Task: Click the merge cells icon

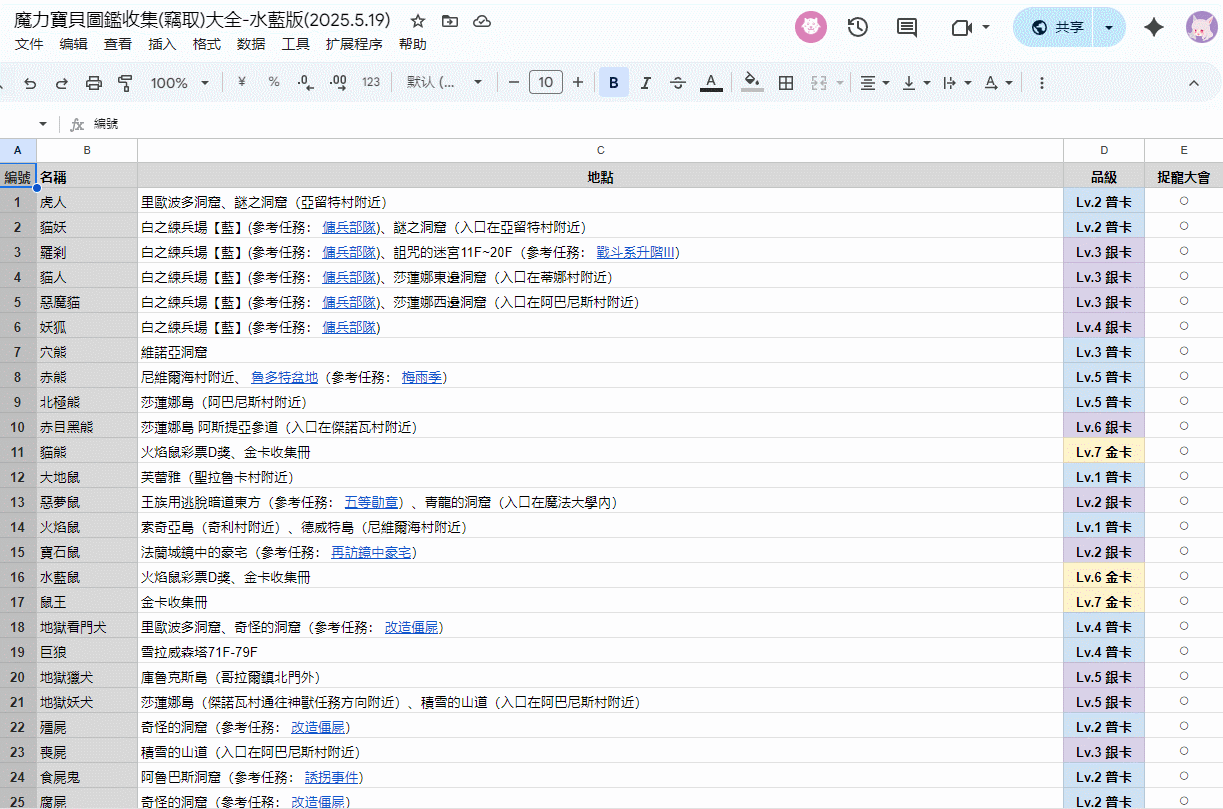Action: [819, 83]
